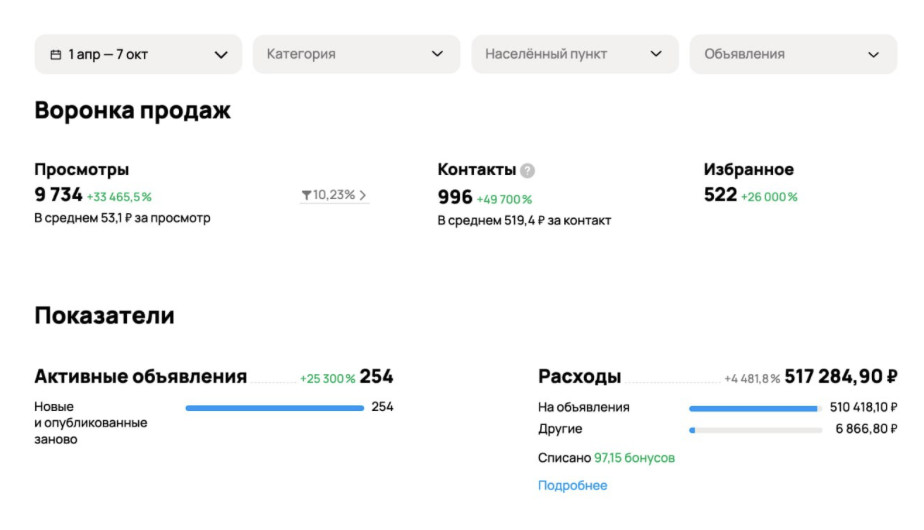
Task: Click the Активные объявления heading
Action: 140,377
